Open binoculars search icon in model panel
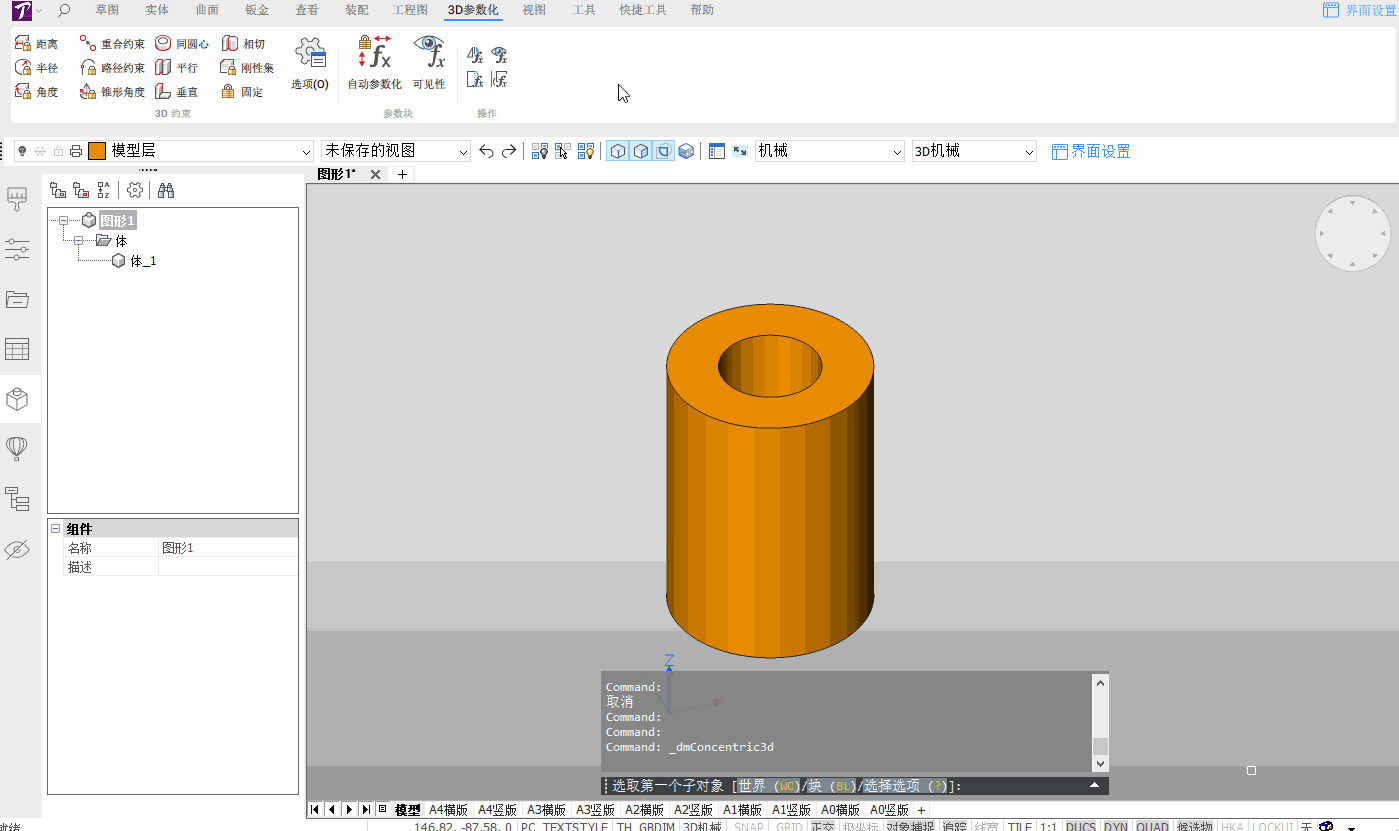Image resolution: width=1399 pixels, height=831 pixels. point(166,190)
